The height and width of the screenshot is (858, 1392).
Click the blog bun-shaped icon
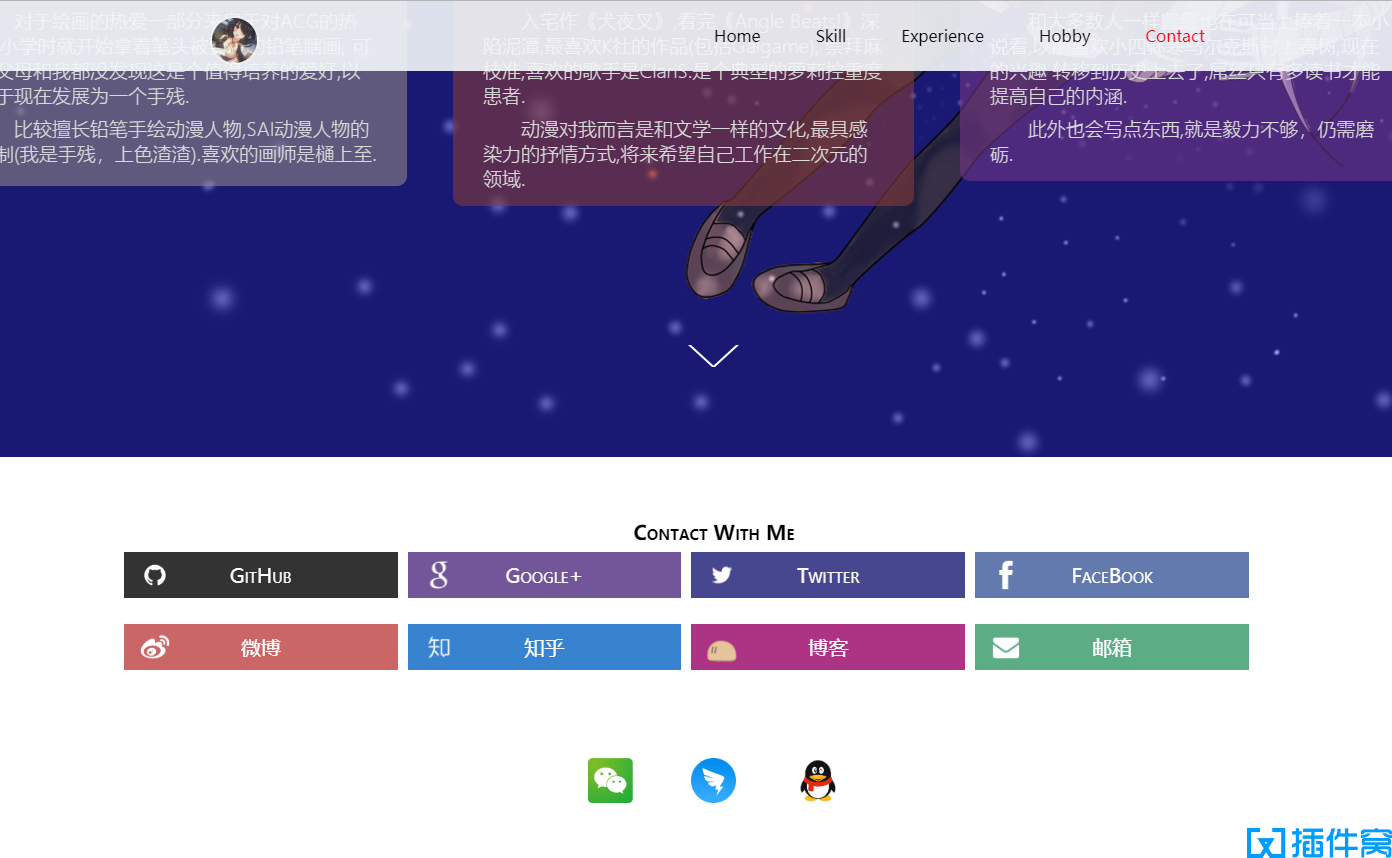coord(722,651)
